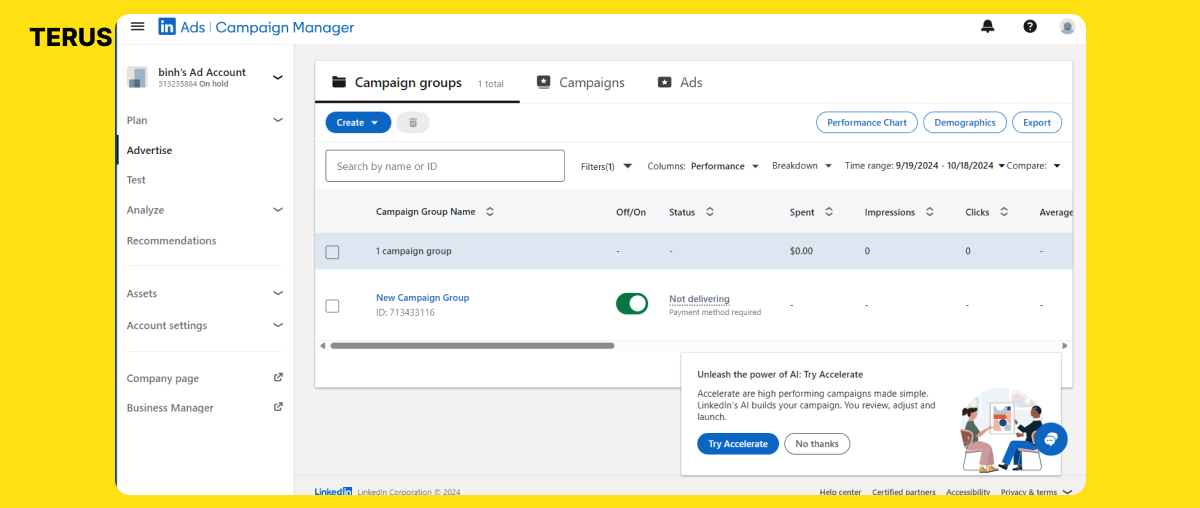This screenshot has width=1200, height=508.
Task: Expand the footer language chevron
Action: 1068,491
